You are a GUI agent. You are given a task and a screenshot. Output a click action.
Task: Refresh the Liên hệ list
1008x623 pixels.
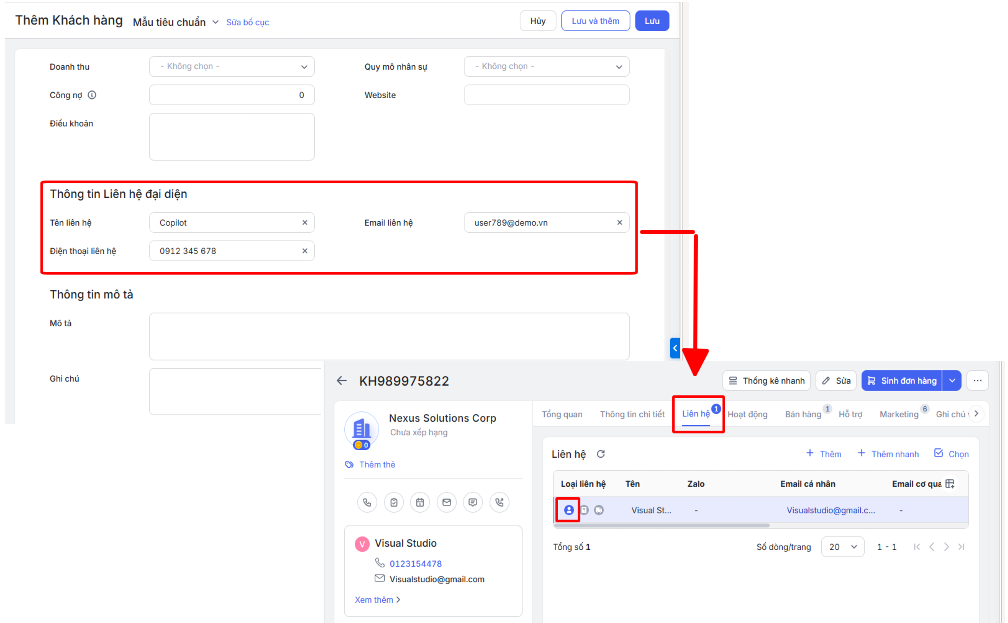[601, 454]
